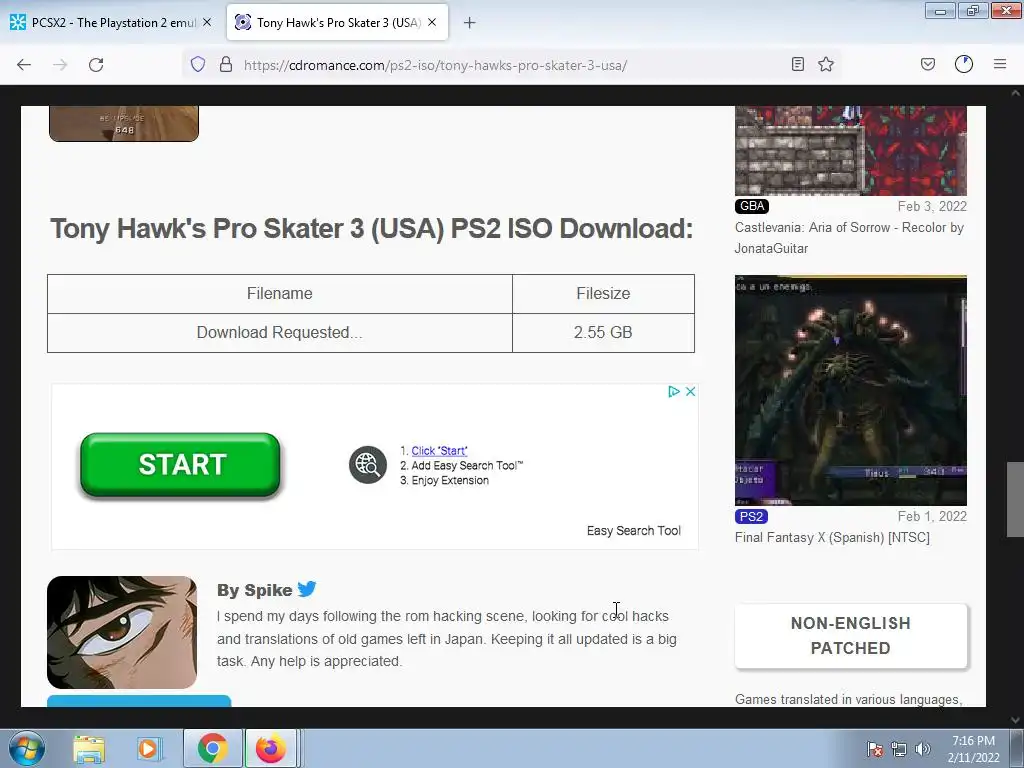Image resolution: width=1024 pixels, height=768 pixels.
Task: Click the address bar URL
Action: (436, 65)
